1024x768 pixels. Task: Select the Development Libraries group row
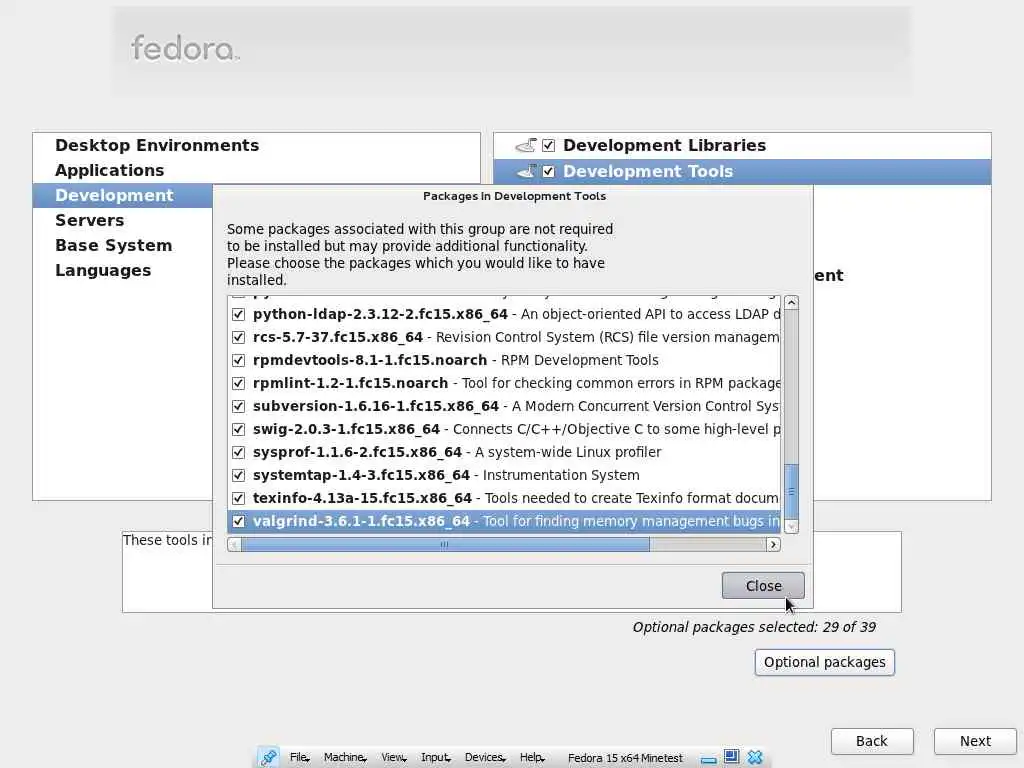pyautogui.click(x=742, y=145)
